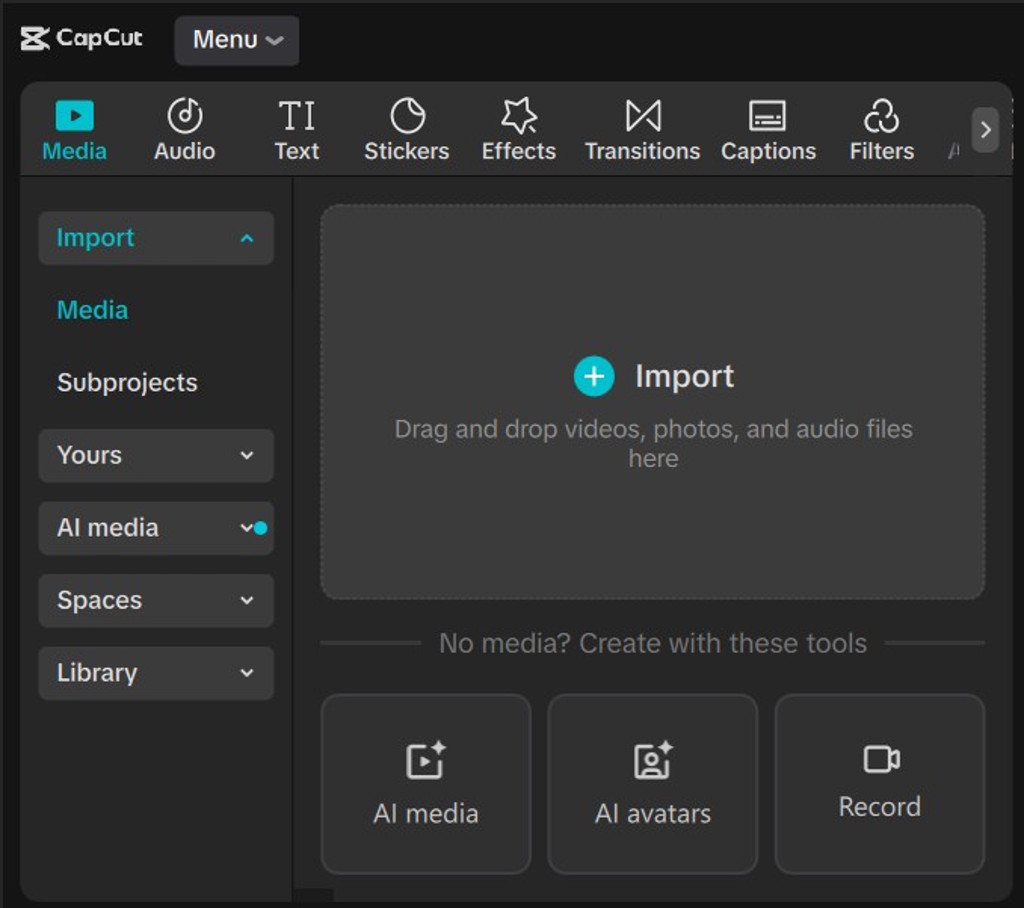The height and width of the screenshot is (908, 1024).
Task: Switch to the Media toolbar tab
Action: [74, 128]
